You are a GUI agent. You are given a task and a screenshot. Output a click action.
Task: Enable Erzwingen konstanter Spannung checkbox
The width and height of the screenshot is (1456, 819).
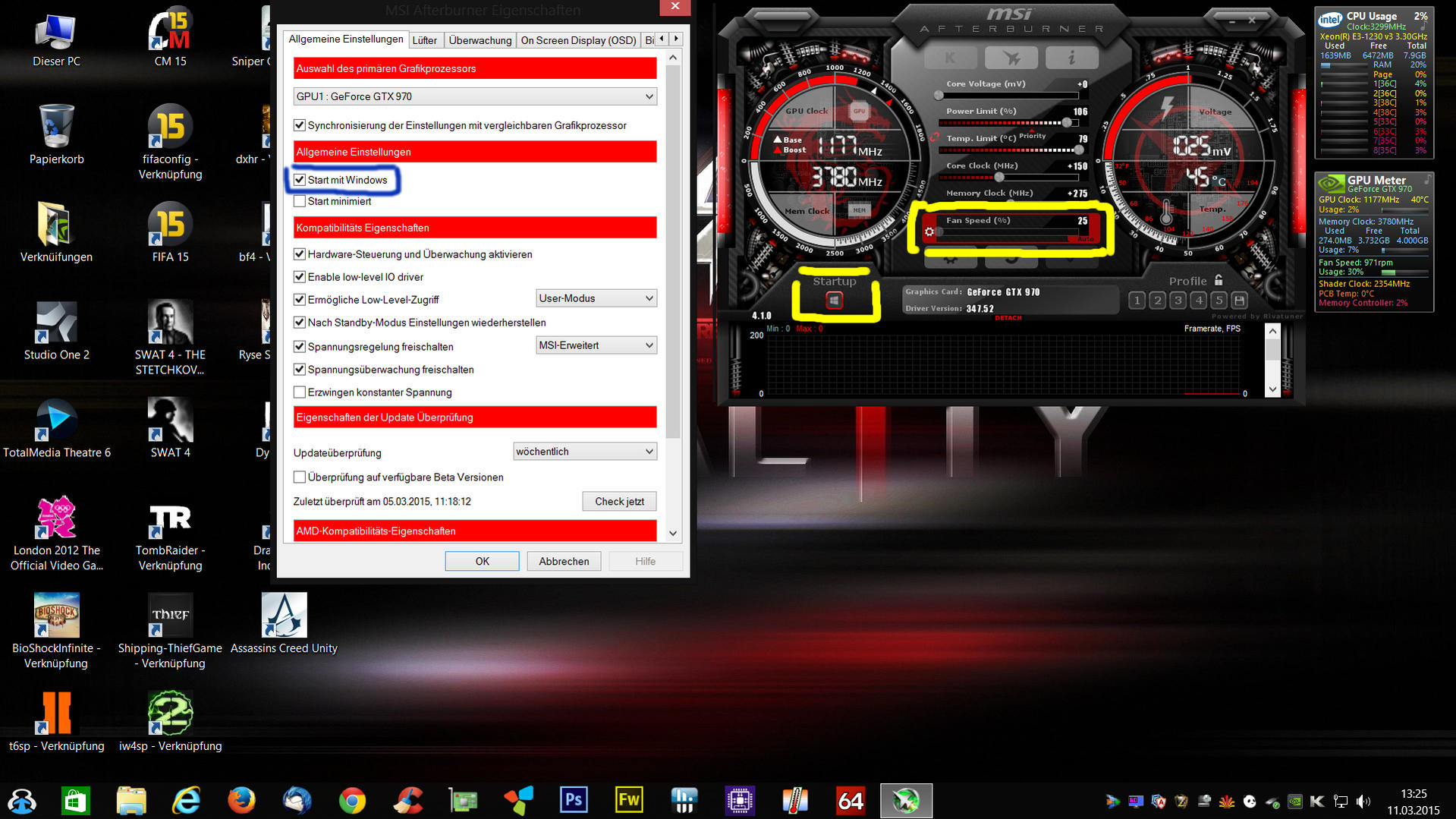[300, 392]
